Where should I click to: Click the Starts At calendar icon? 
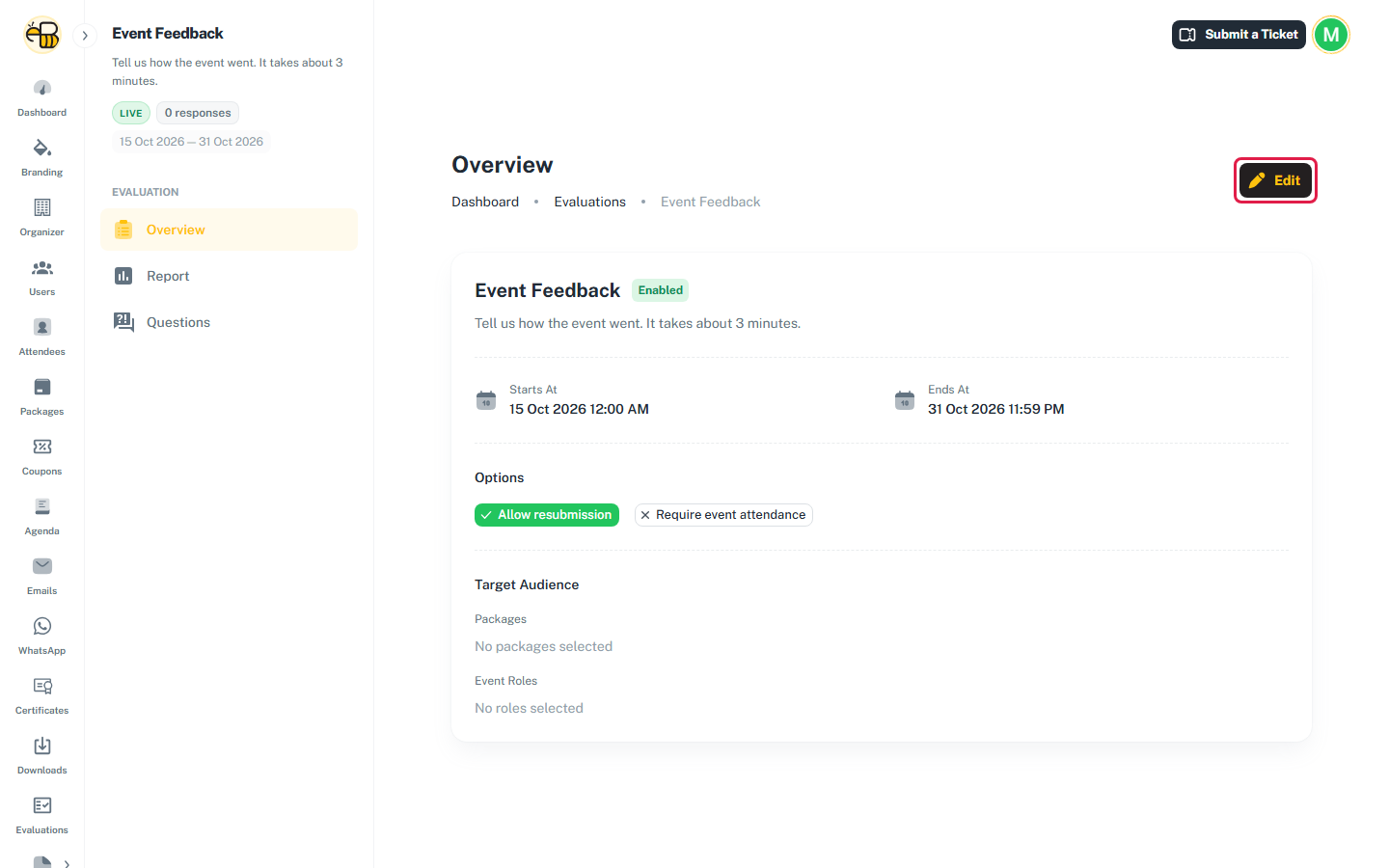(486, 400)
